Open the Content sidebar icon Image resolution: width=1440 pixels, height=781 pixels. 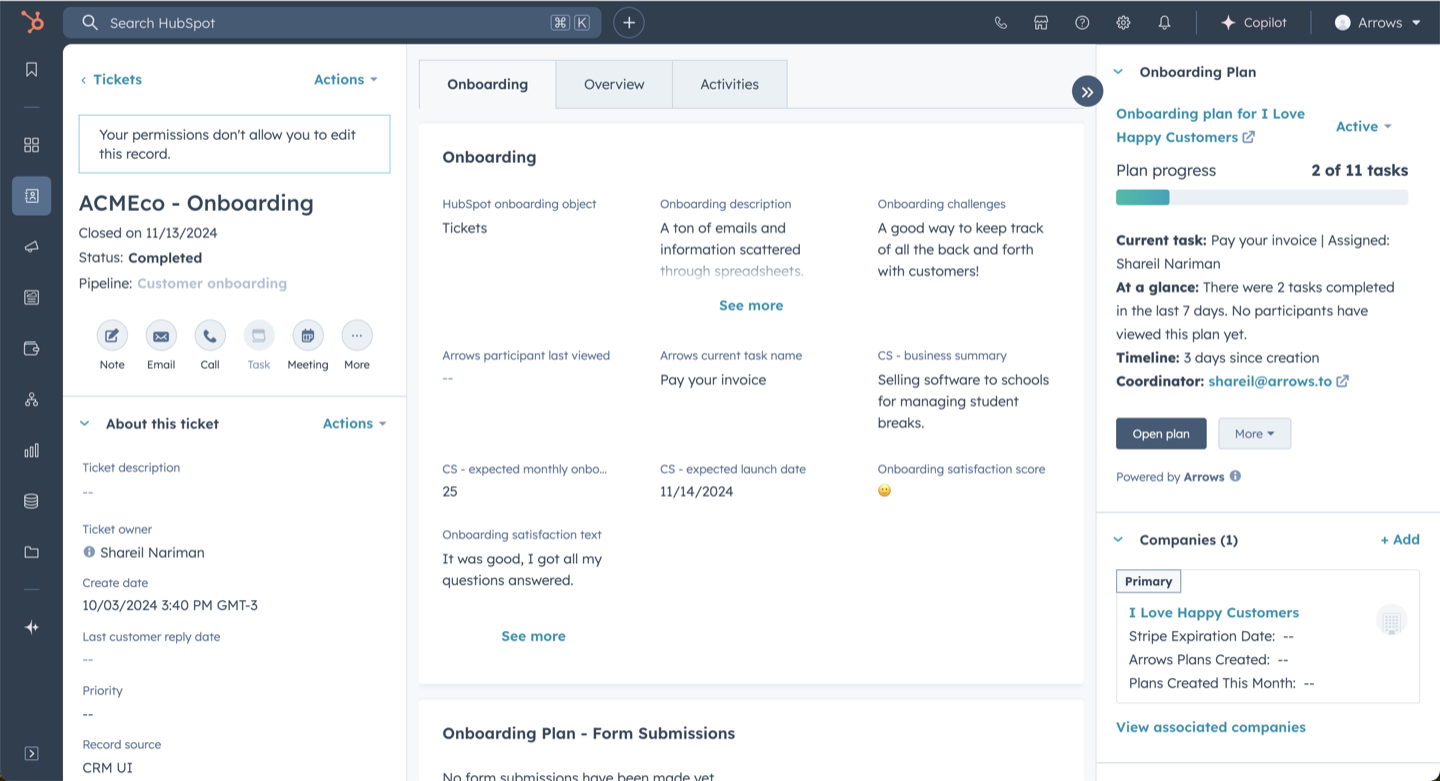[31, 297]
